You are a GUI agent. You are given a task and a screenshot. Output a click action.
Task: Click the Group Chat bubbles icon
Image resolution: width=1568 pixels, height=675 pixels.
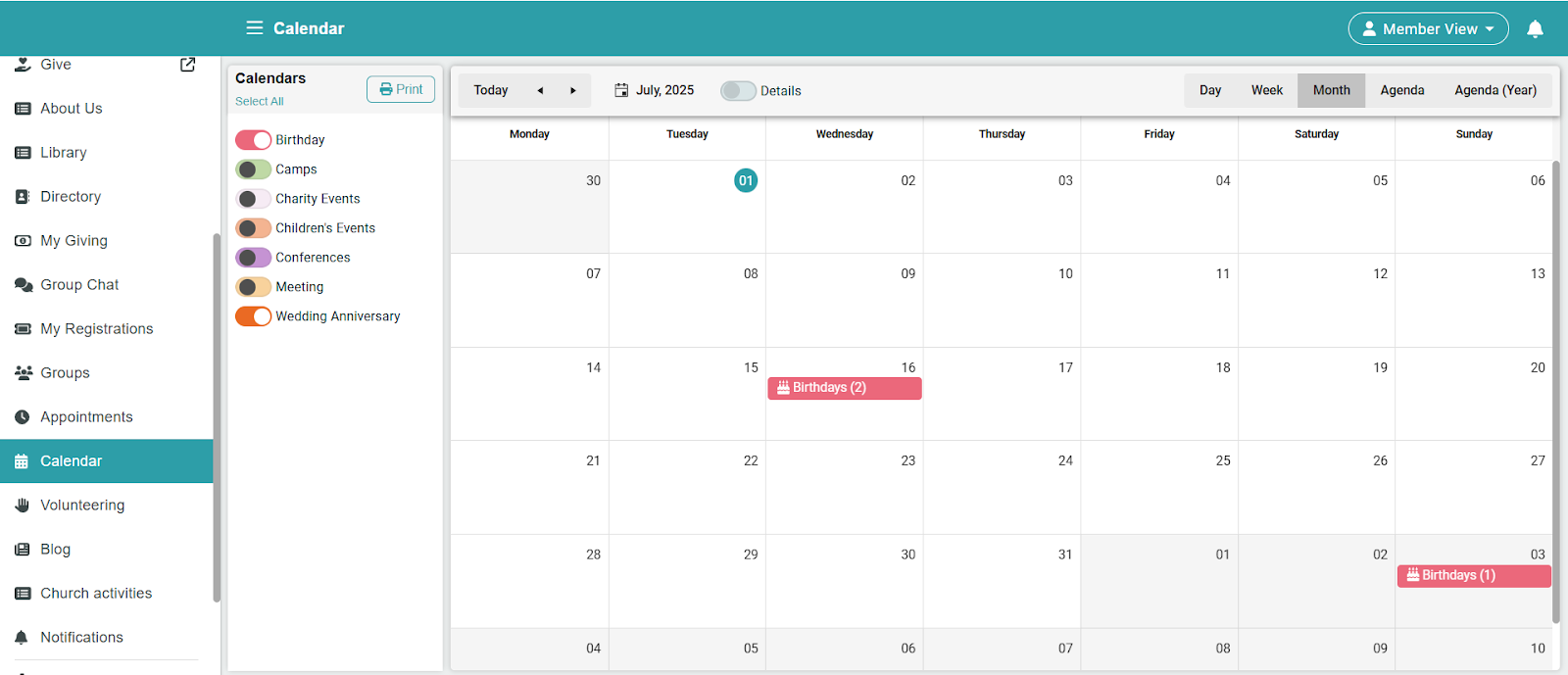pyautogui.click(x=24, y=285)
